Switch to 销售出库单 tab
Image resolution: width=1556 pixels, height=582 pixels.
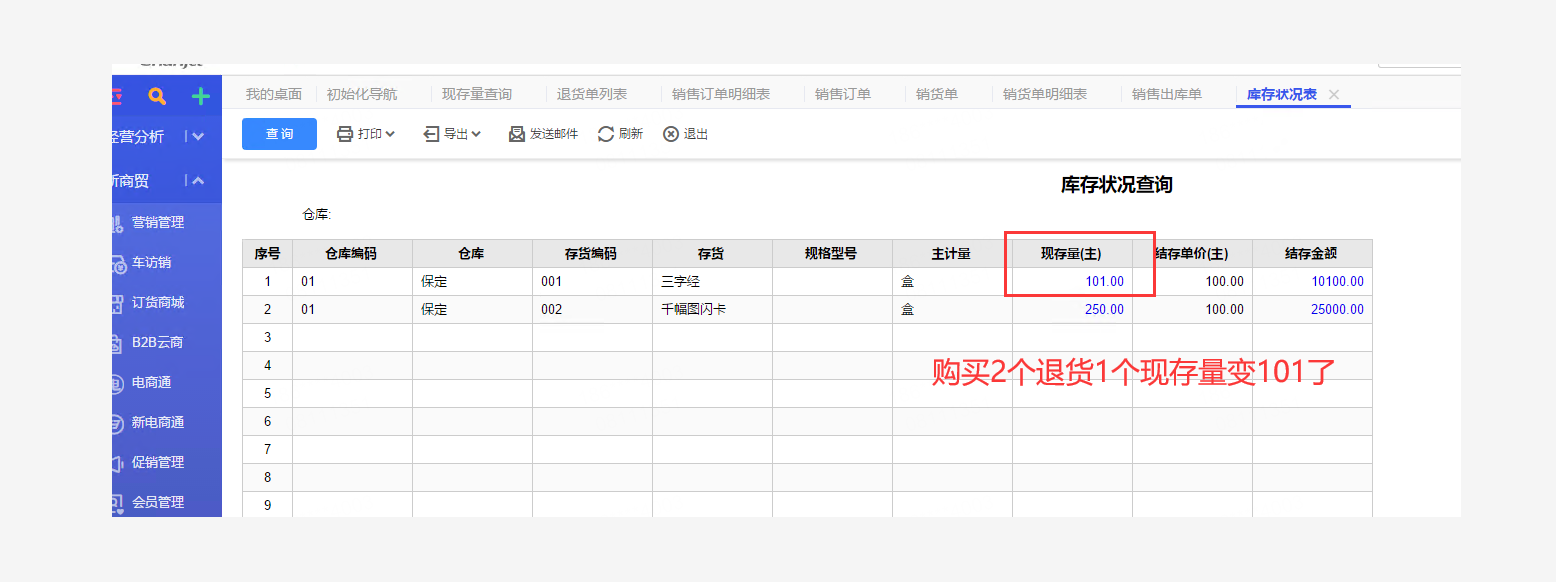(1167, 94)
